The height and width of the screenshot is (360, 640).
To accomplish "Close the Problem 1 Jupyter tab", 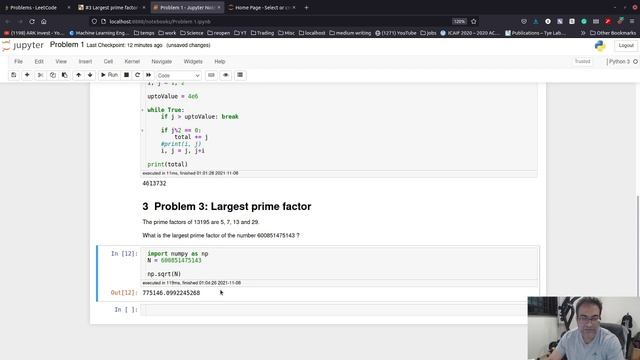I will 219,7.
